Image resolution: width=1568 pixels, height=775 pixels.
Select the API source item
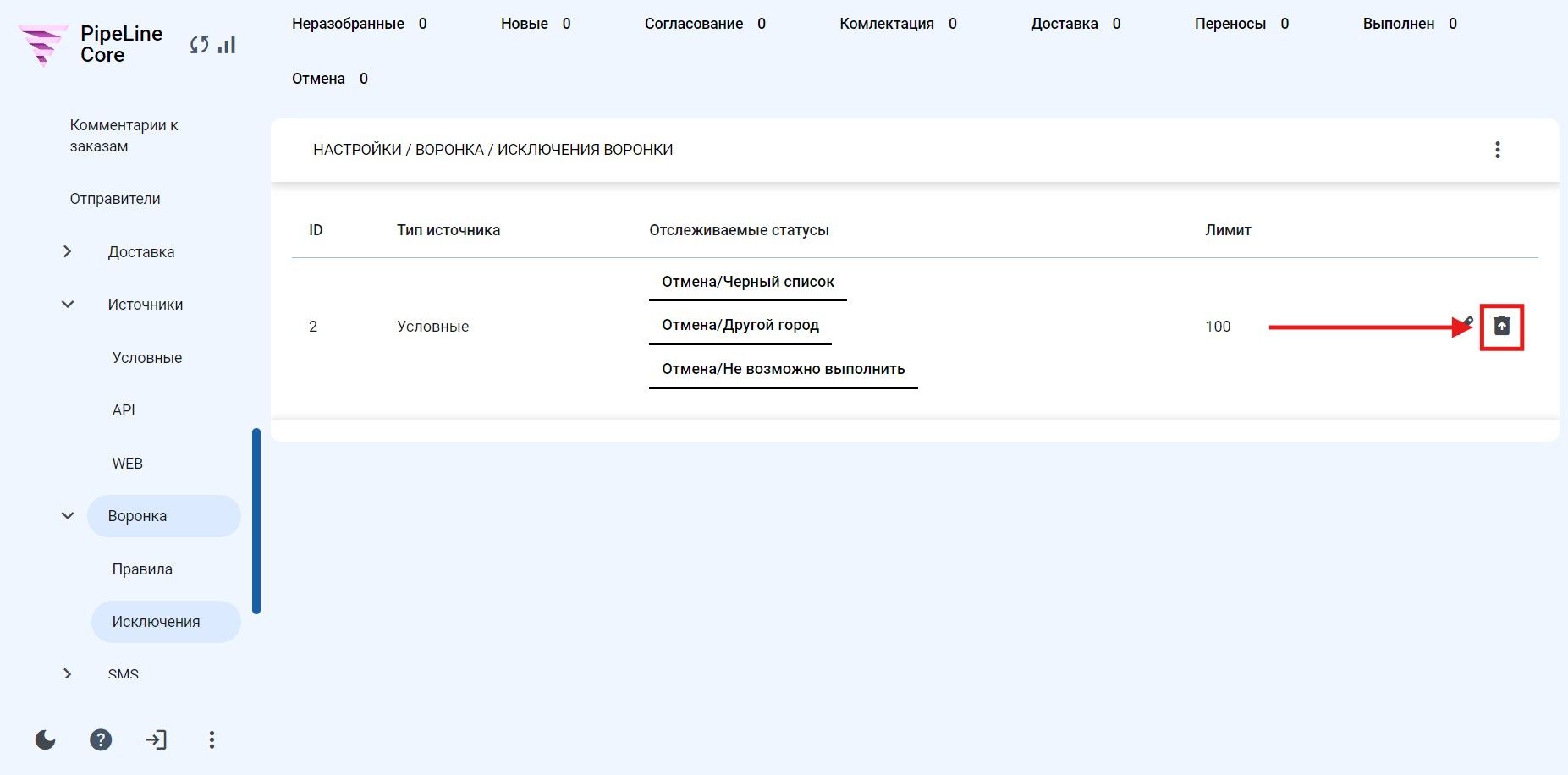click(124, 410)
